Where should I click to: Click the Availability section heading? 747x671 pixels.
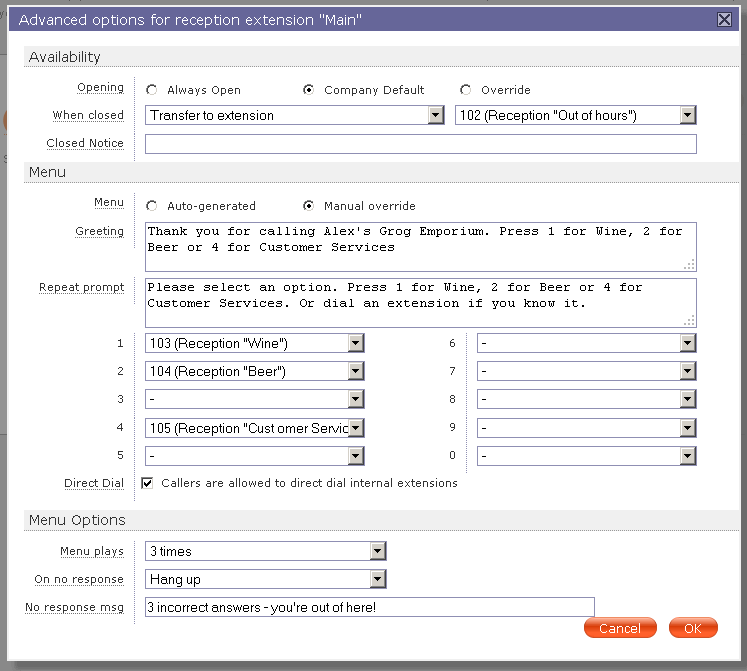click(64, 57)
